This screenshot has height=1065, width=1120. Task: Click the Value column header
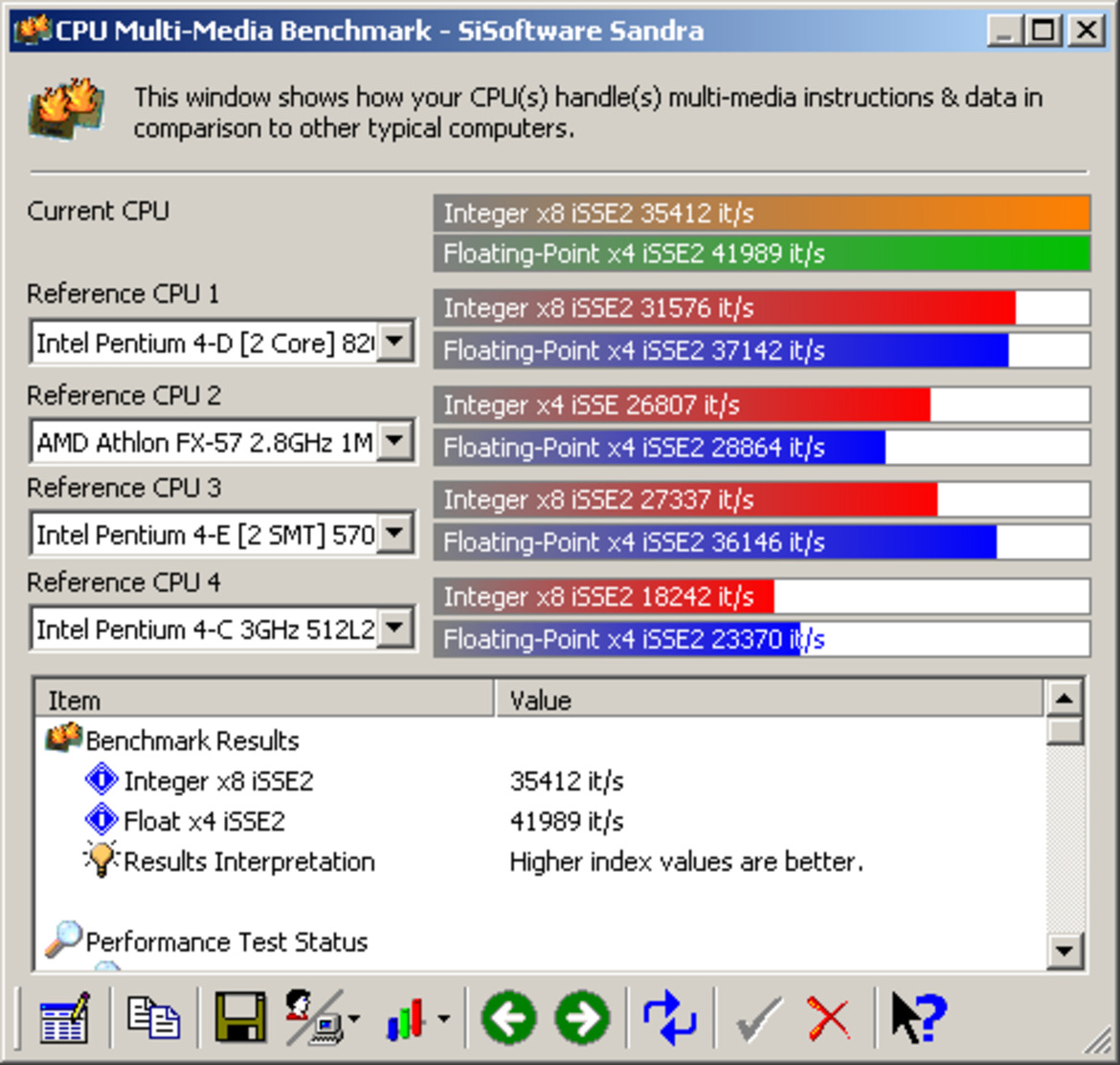770,699
